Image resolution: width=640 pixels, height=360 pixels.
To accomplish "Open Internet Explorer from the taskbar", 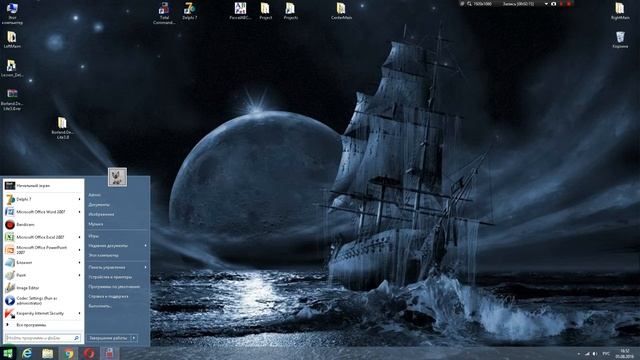I will (27, 353).
